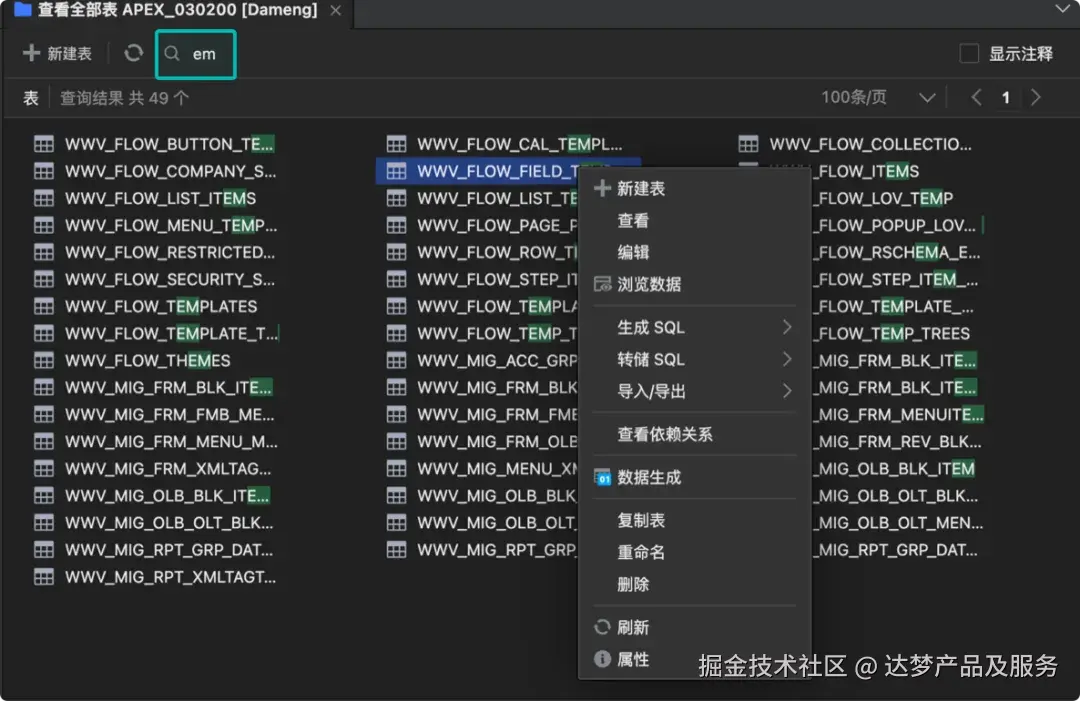This screenshot has height=701, width=1080.
Task: Click the 新建表 toolbar button
Action: (x=58, y=54)
